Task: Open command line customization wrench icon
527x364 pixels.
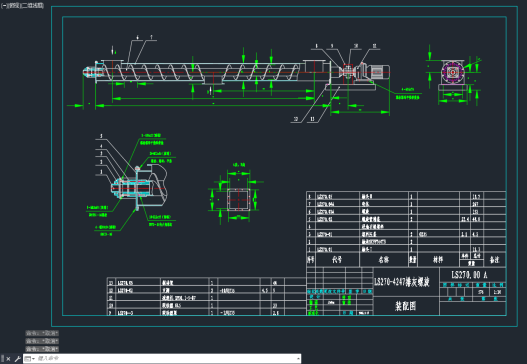Action: click(17, 359)
